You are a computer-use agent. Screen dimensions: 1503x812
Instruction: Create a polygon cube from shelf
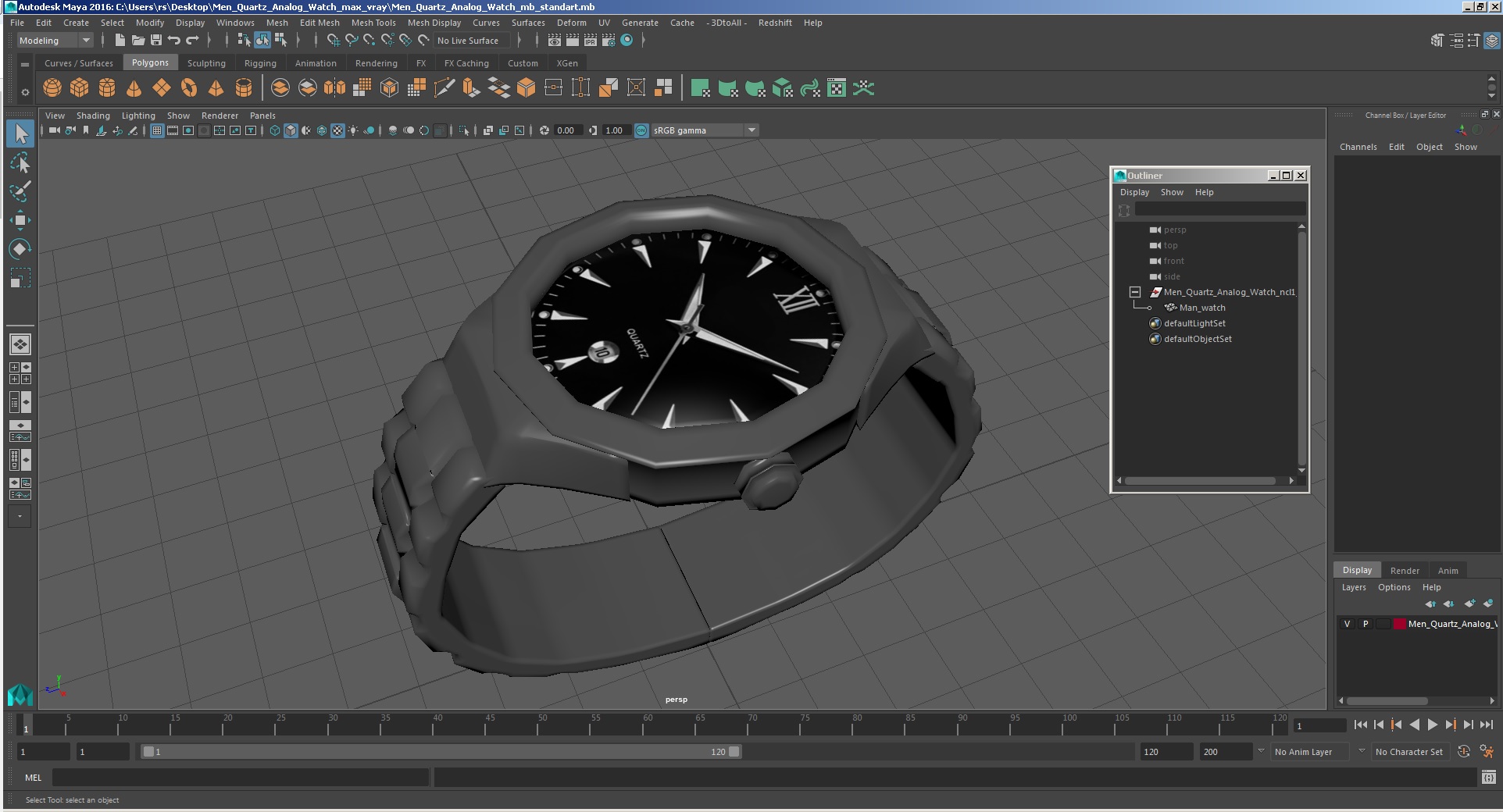(80, 88)
